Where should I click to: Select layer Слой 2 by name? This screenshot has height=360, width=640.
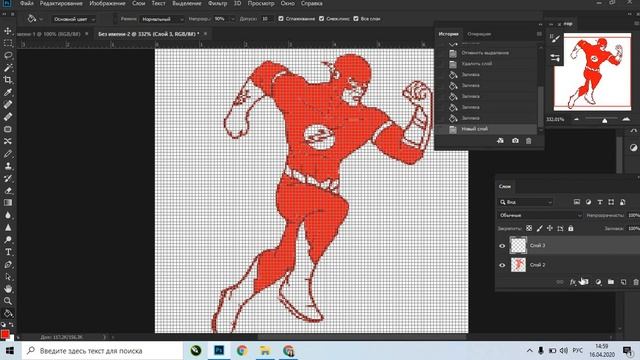[x=537, y=265]
